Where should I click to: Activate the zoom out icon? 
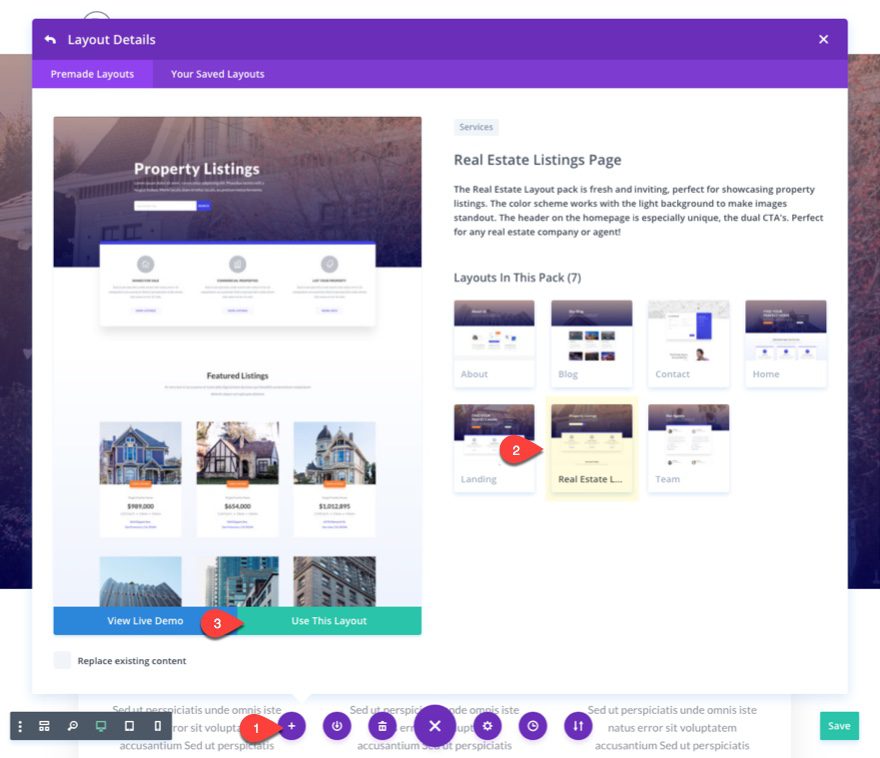(72, 726)
